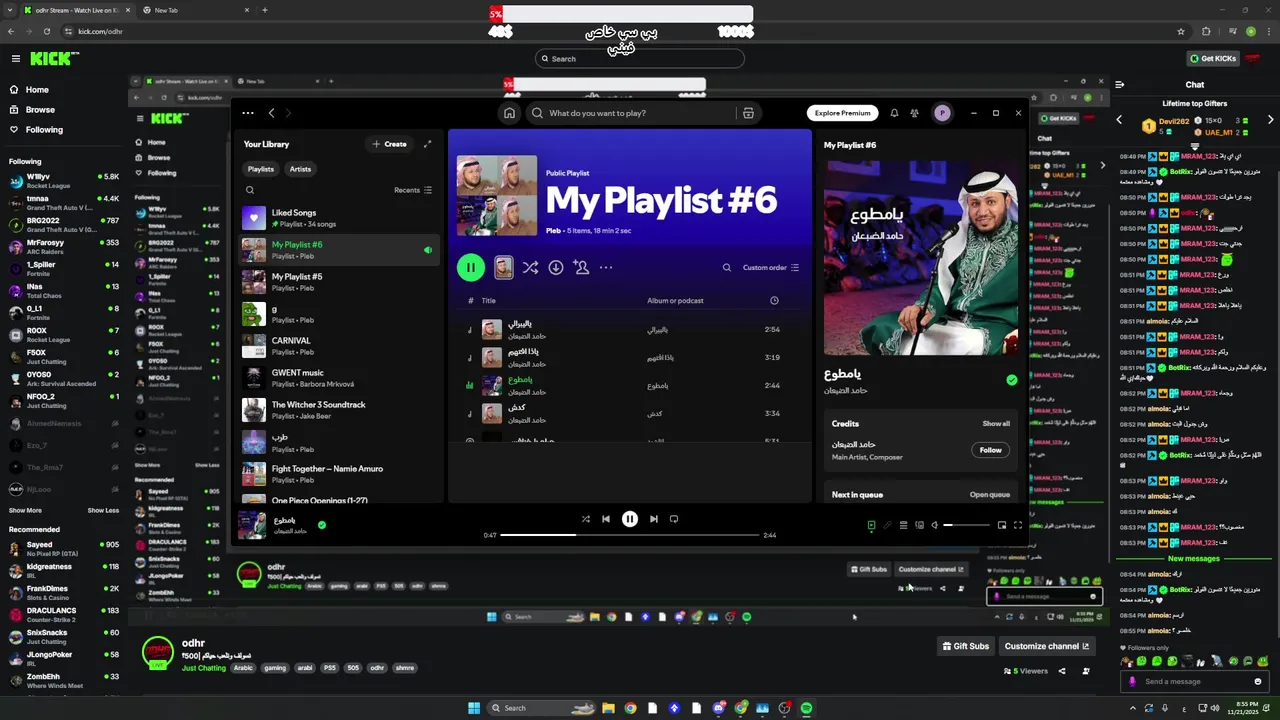
Task: Click Show Less under Following
Action: (103, 510)
